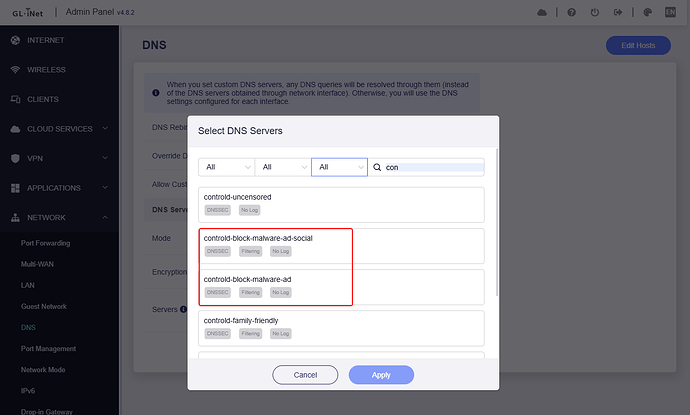Click the DNS server search field
Image resolution: width=690 pixels, height=415 pixels.
432,168
